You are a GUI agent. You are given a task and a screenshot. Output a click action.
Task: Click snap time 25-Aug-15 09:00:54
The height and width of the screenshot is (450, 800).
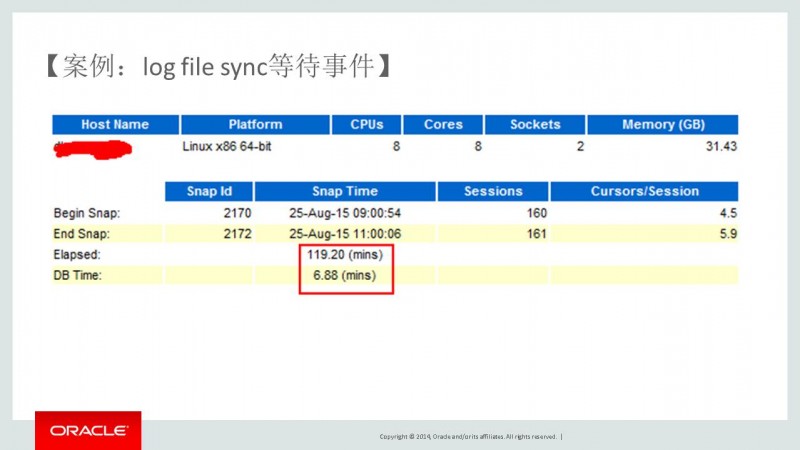tap(345, 213)
